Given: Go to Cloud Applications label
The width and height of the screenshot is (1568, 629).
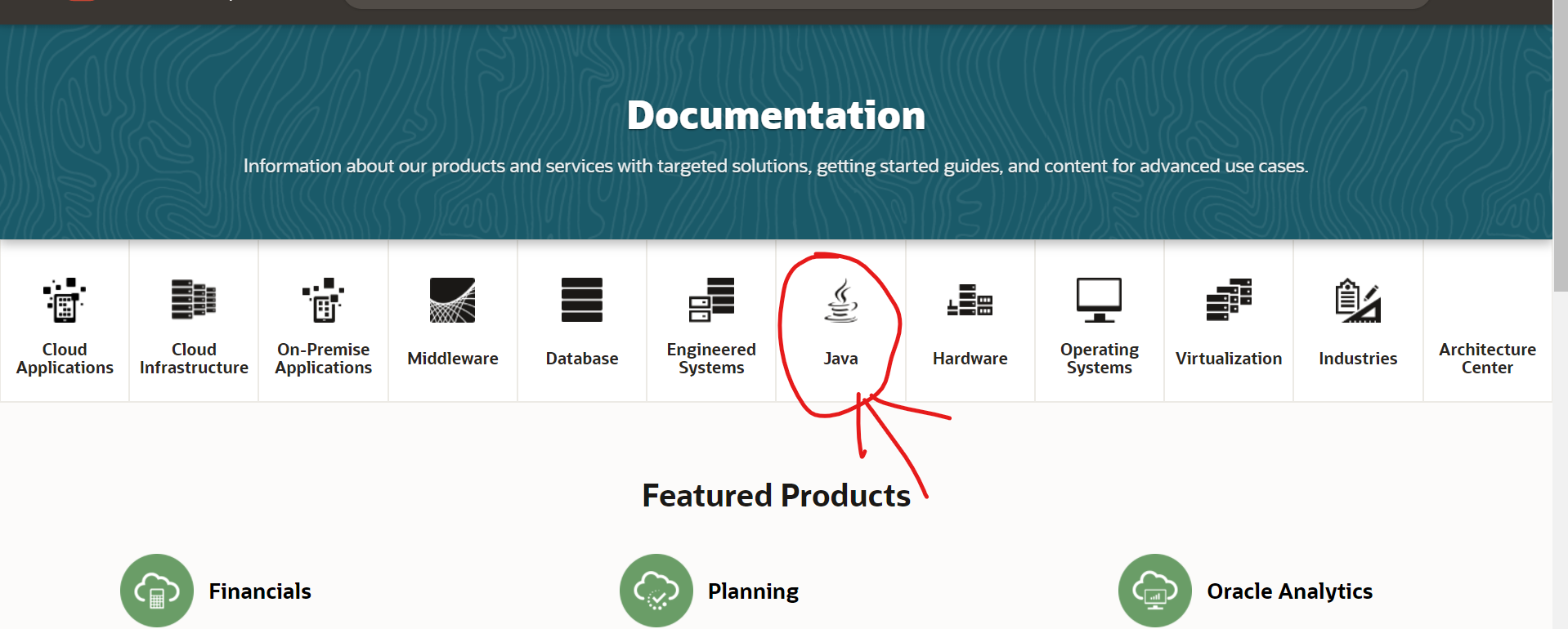Looking at the screenshot, I should click(x=65, y=359).
